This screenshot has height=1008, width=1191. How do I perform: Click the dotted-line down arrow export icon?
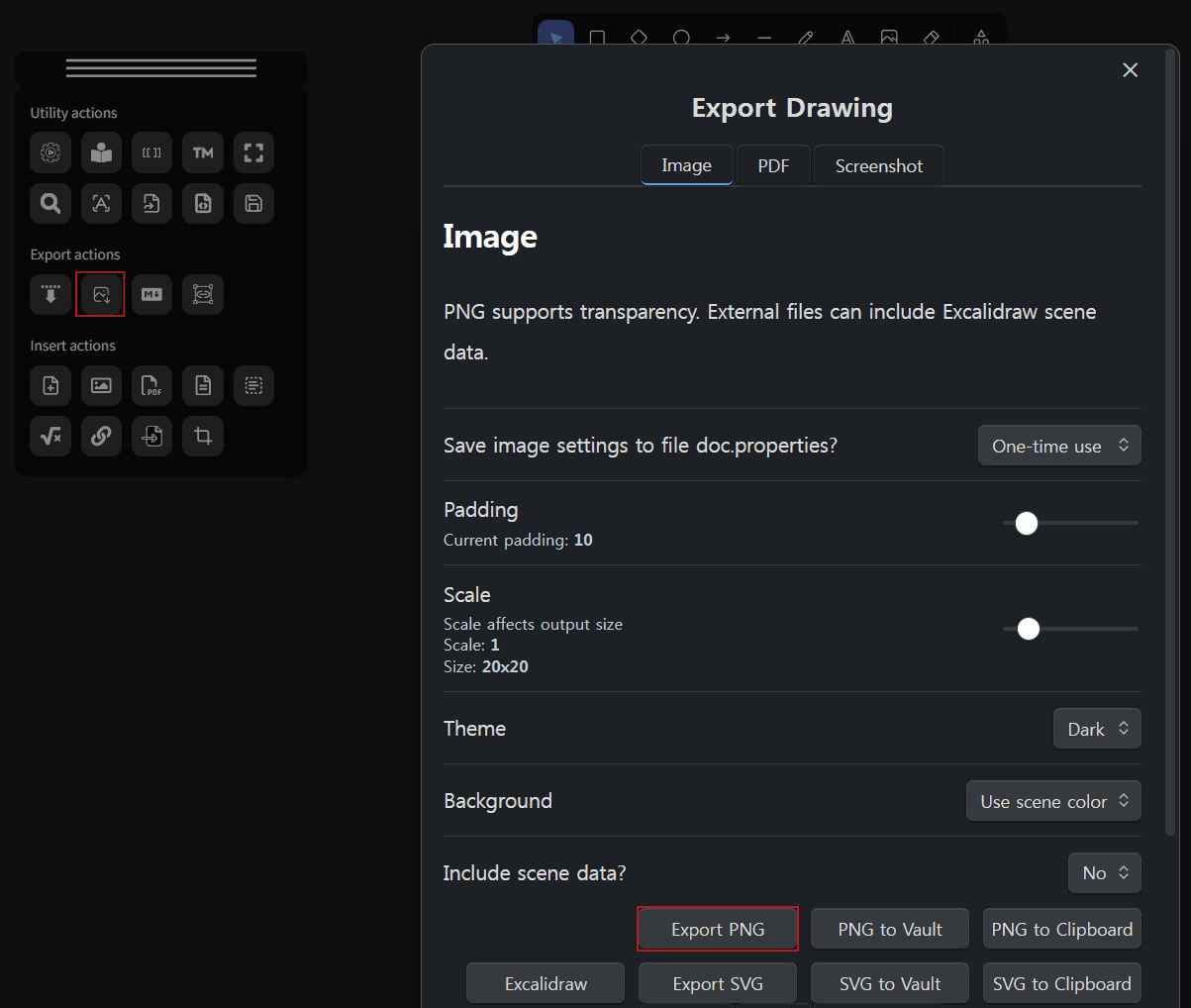click(50, 294)
